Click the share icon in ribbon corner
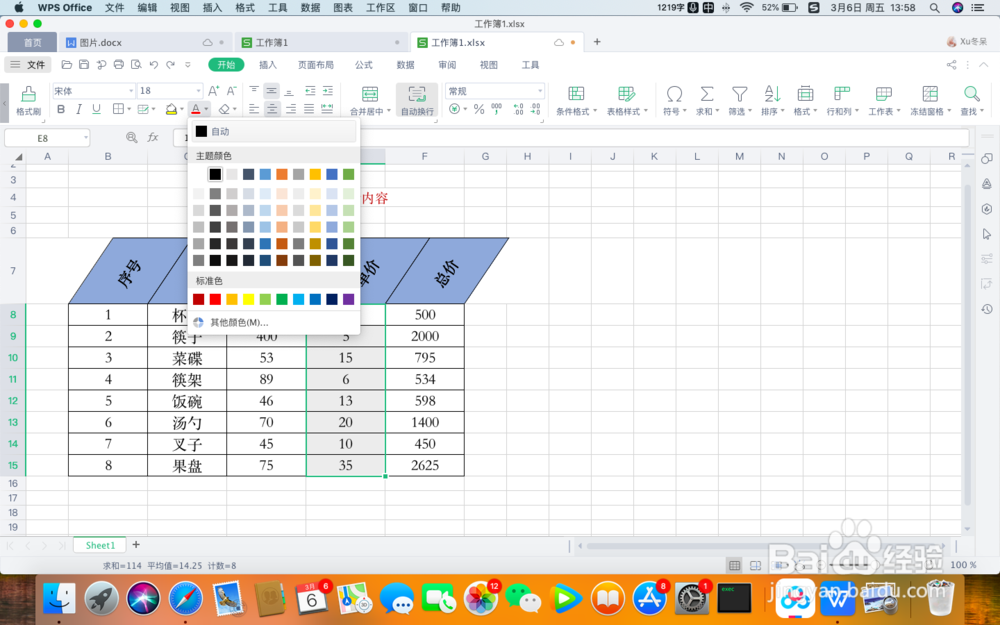Screen dimensions: 1000x625 click(x=951, y=64)
